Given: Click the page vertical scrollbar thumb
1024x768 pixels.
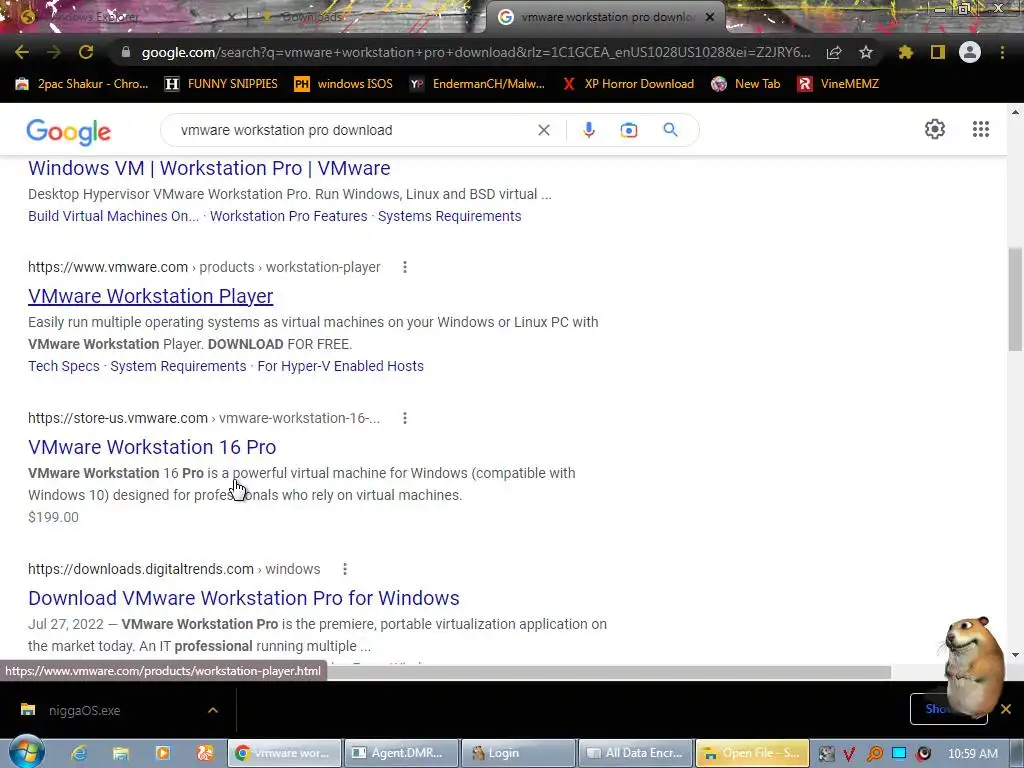Looking at the screenshot, I should [1015, 299].
